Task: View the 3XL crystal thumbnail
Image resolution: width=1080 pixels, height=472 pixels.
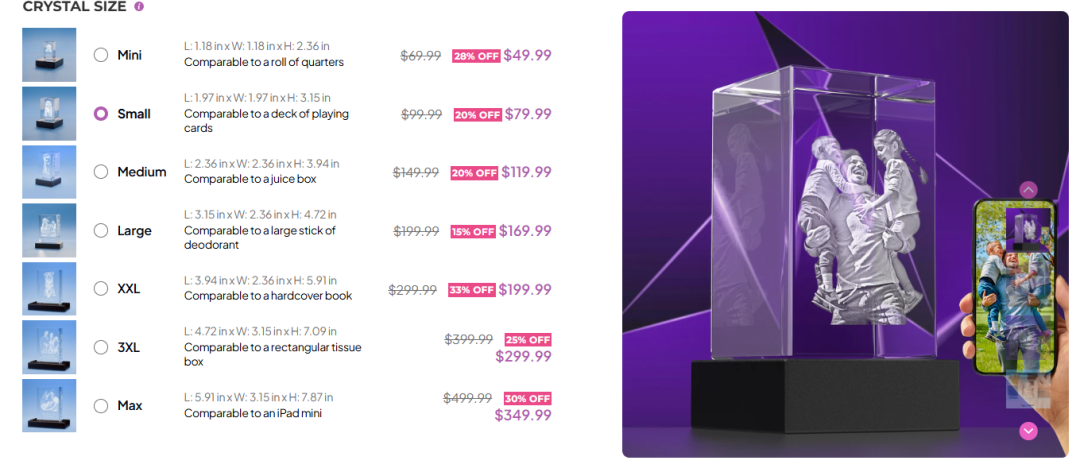Action: click(49, 347)
